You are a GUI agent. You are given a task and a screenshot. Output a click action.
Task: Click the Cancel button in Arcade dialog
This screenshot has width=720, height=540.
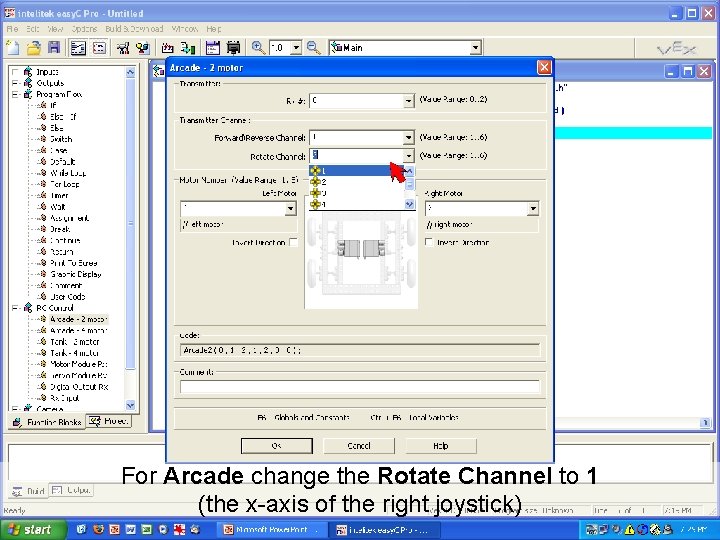[359, 445]
